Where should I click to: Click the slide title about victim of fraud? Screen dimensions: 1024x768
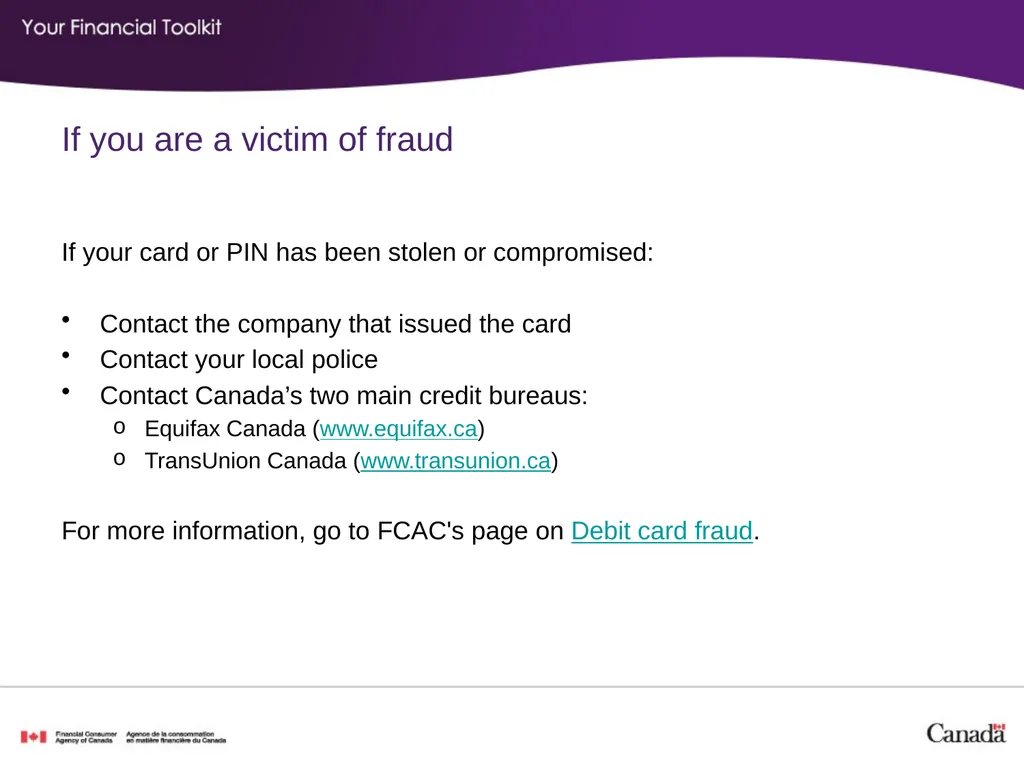click(x=257, y=140)
